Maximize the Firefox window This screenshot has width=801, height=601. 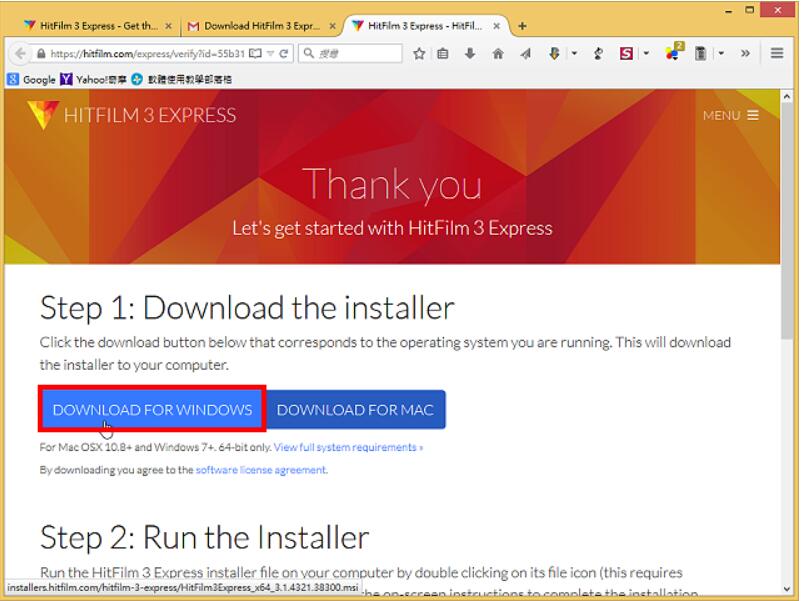[x=749, y=10]
